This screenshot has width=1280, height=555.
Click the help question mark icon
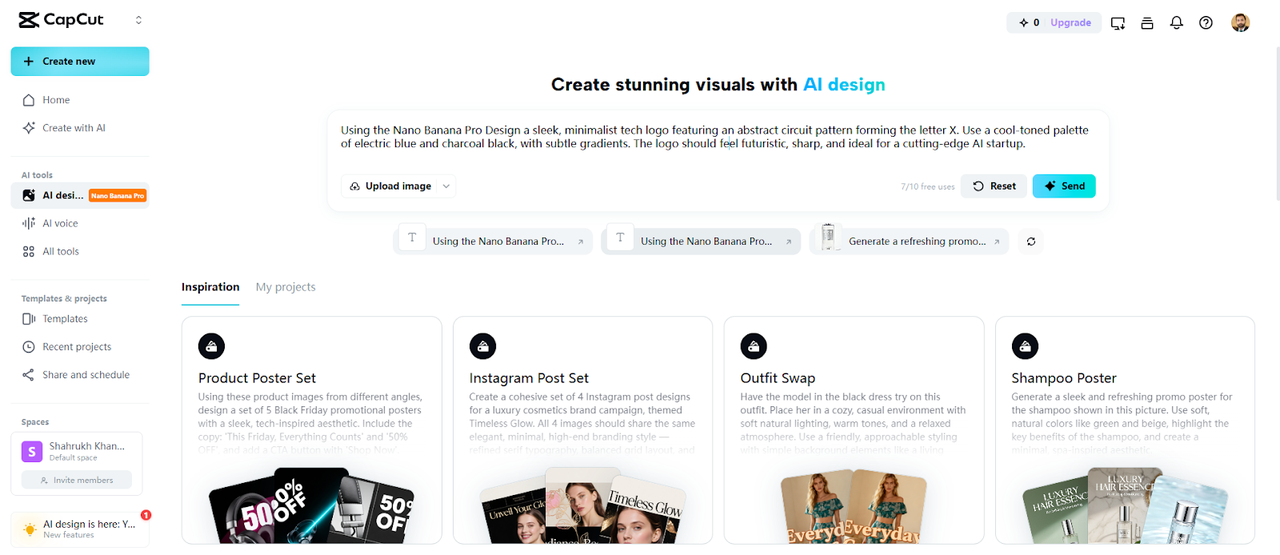pyautogui.click(x=1206, y=22)
